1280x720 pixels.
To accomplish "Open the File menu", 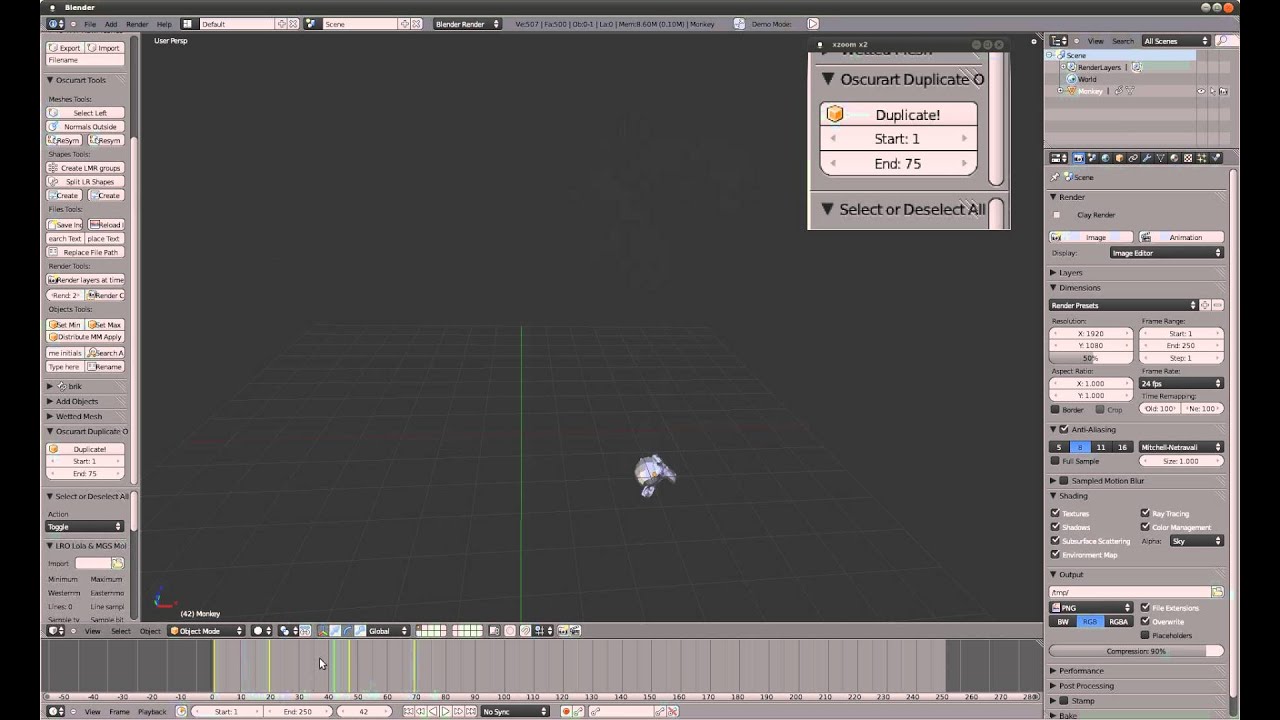I will [x=90, y=23].
